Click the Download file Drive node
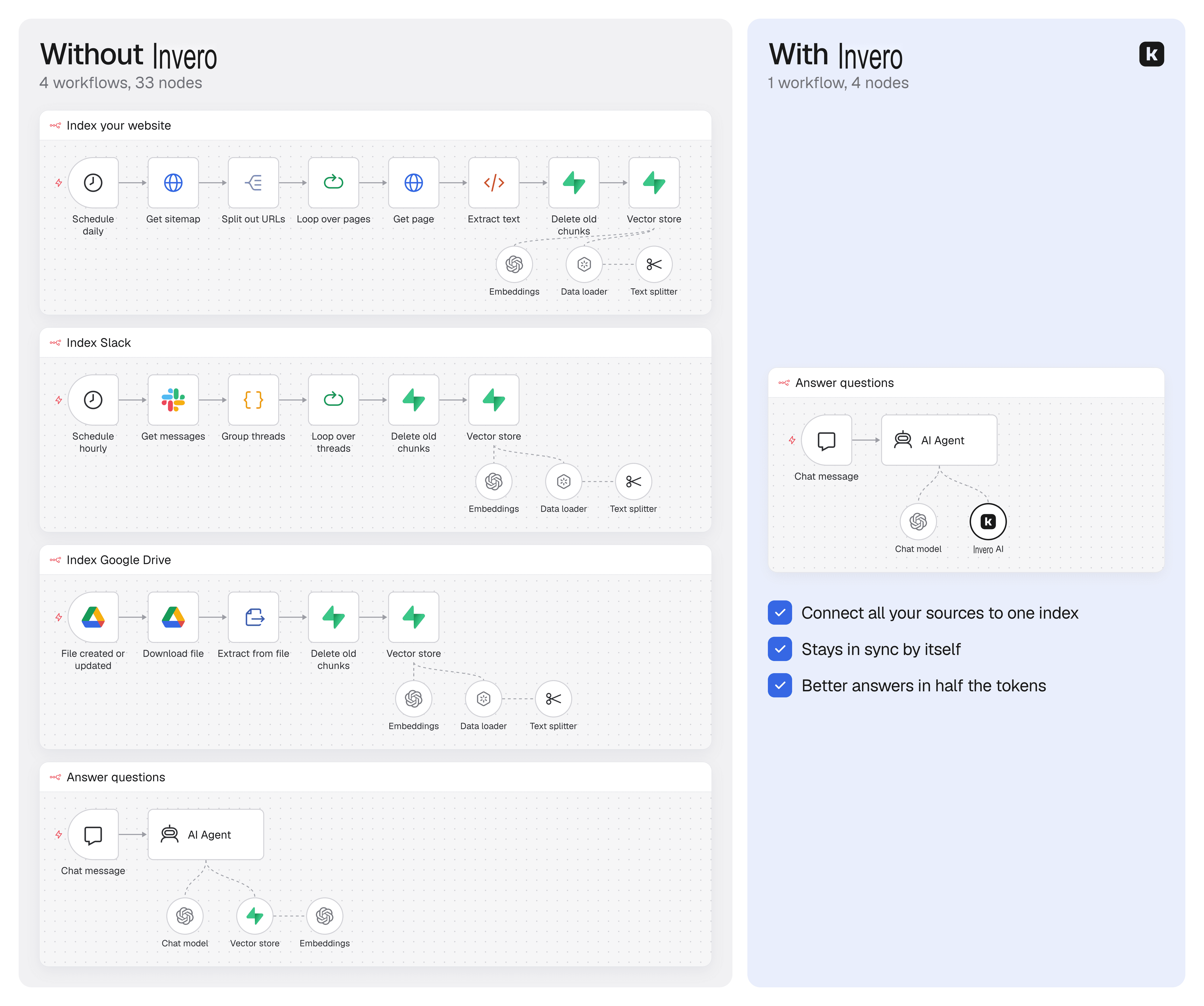The height and width of the screenshot is (1006, 1204). [173, 617]
